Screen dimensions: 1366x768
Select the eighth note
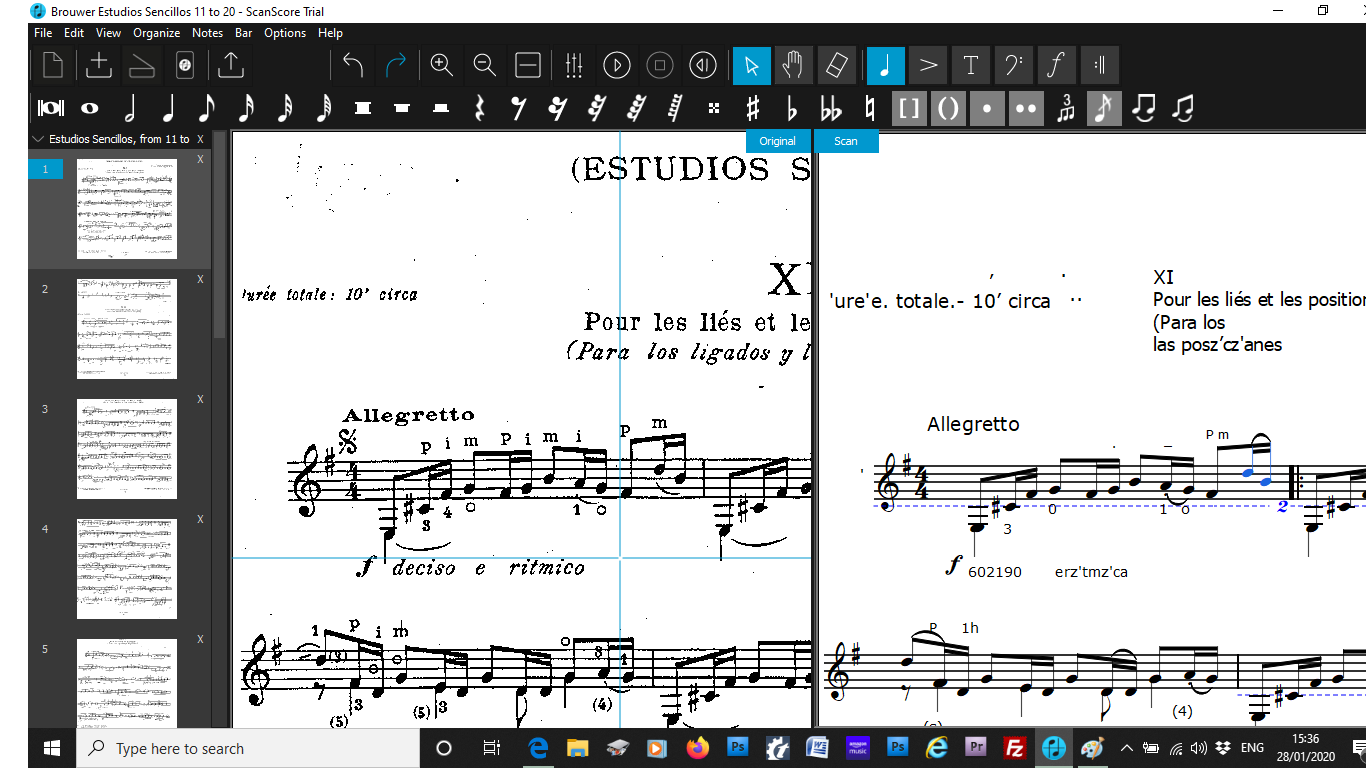[207, 108]
